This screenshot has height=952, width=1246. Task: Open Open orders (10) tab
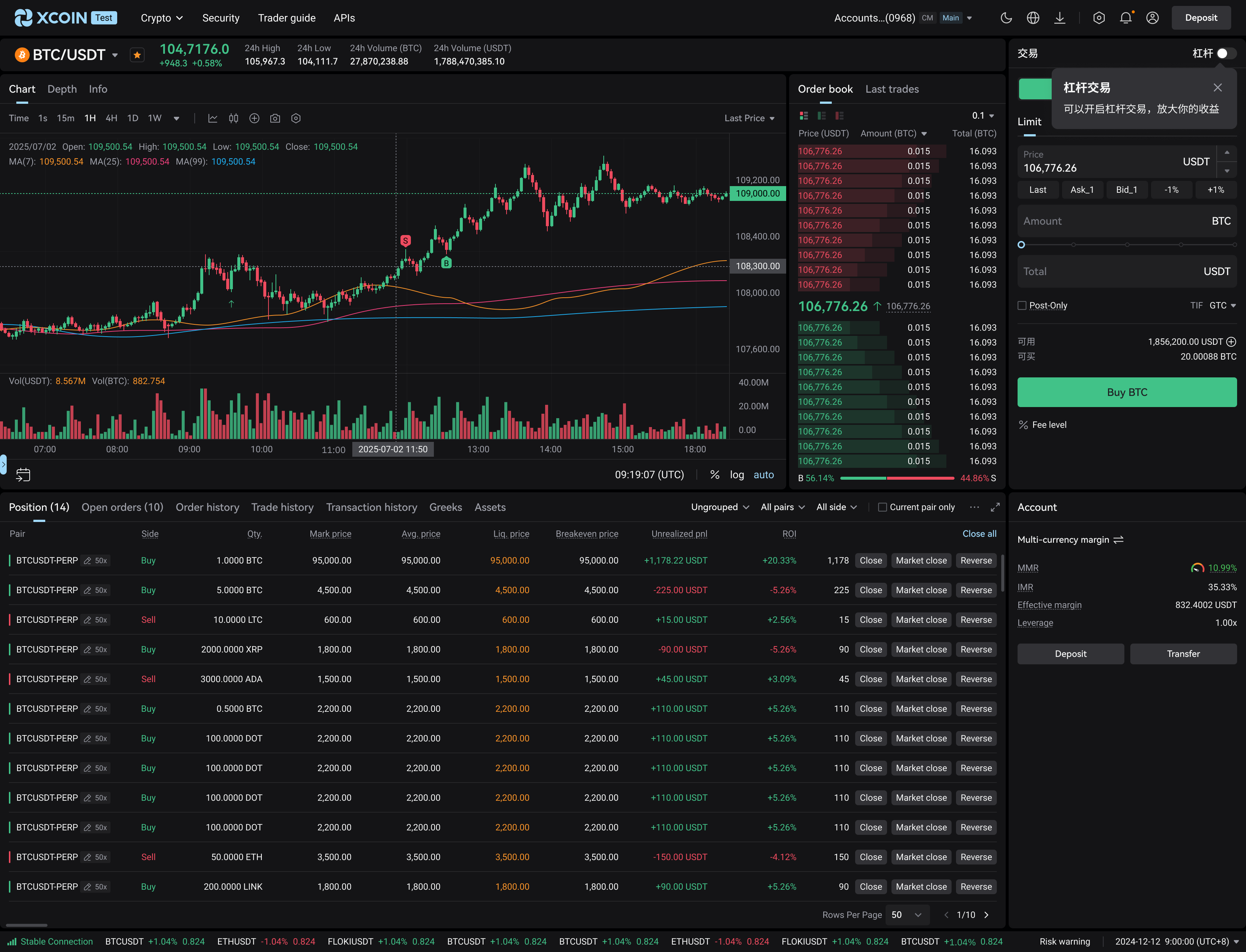122,507
